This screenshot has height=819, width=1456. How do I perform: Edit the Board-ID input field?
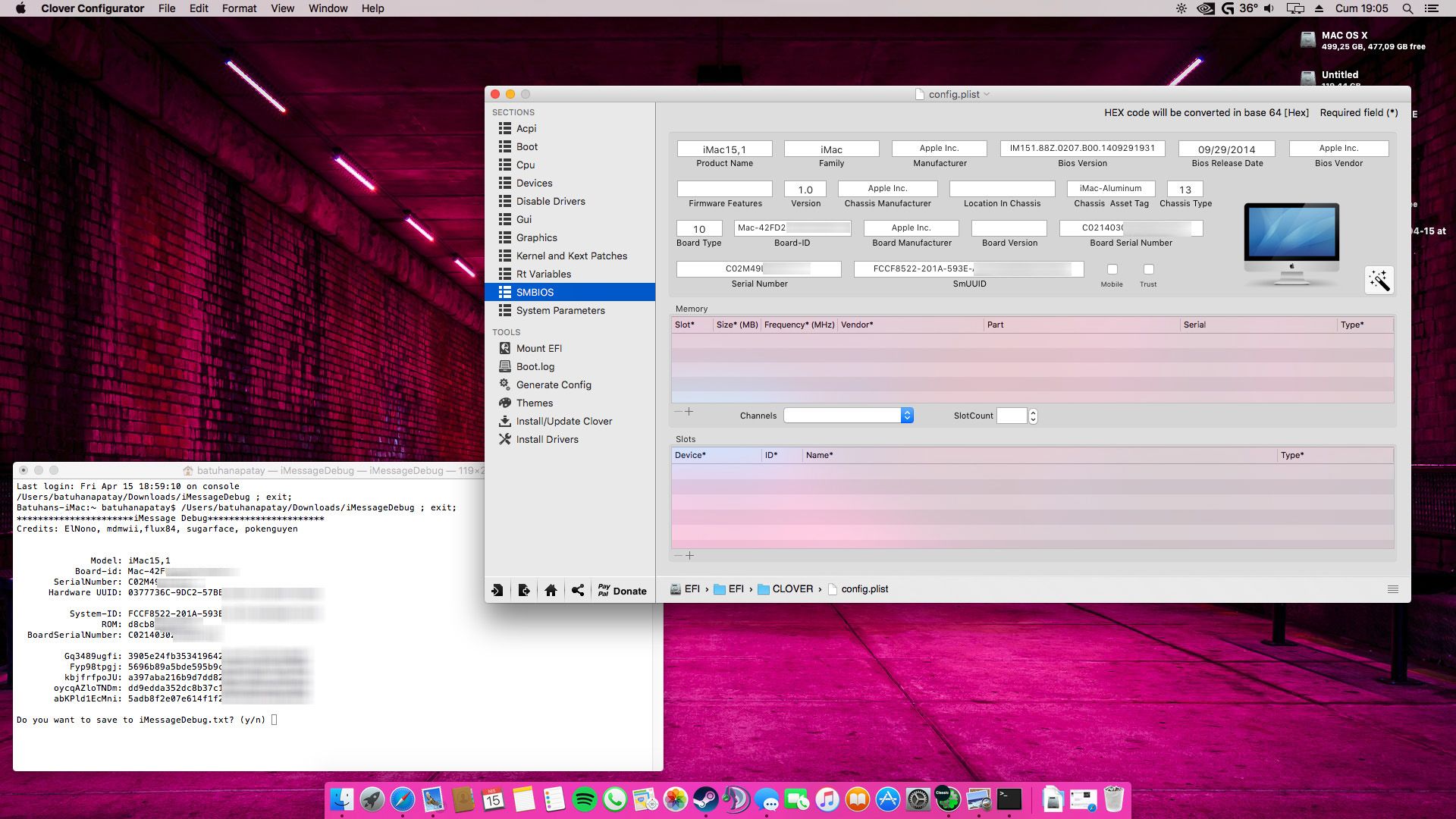click(x=792, y=227)
